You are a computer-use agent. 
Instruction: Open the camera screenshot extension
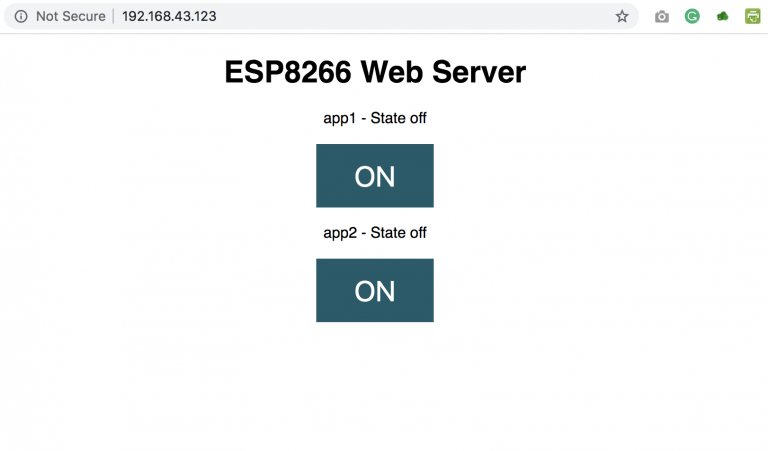(662, 17)
